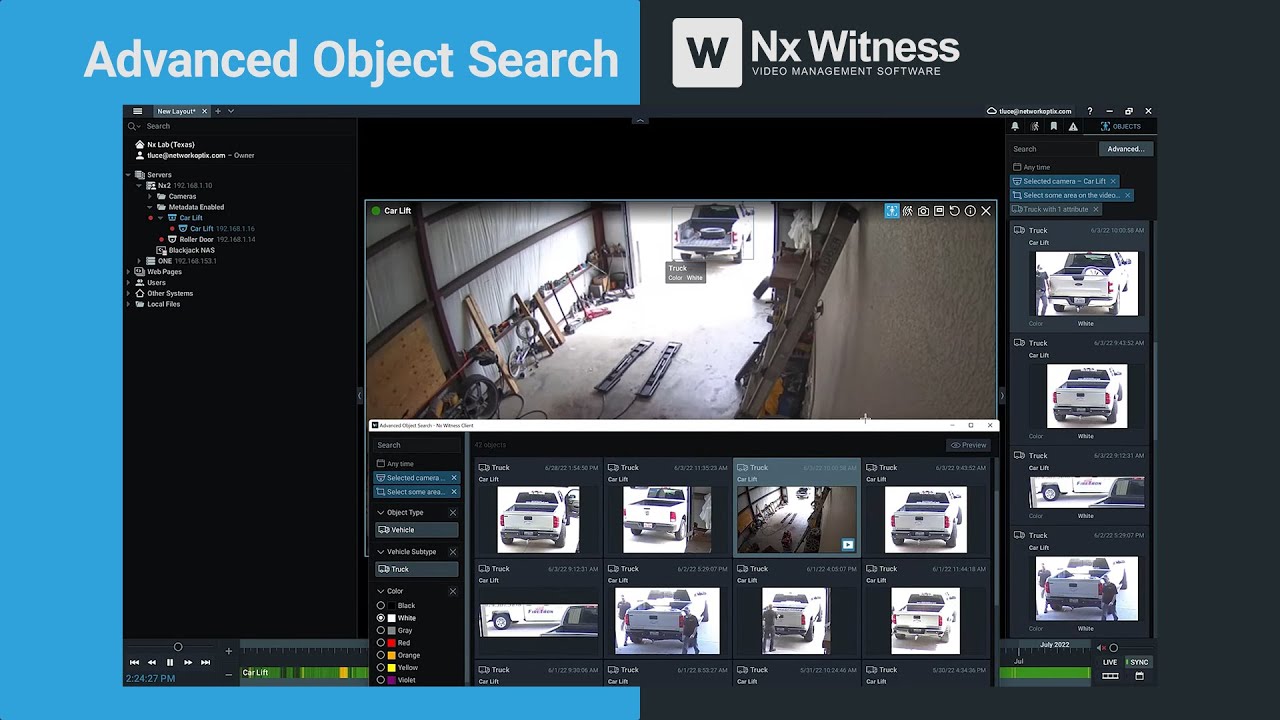Collapse the Metadata Enabled folder
This screenshot has height=720, width=1280.
coord(149,207)
